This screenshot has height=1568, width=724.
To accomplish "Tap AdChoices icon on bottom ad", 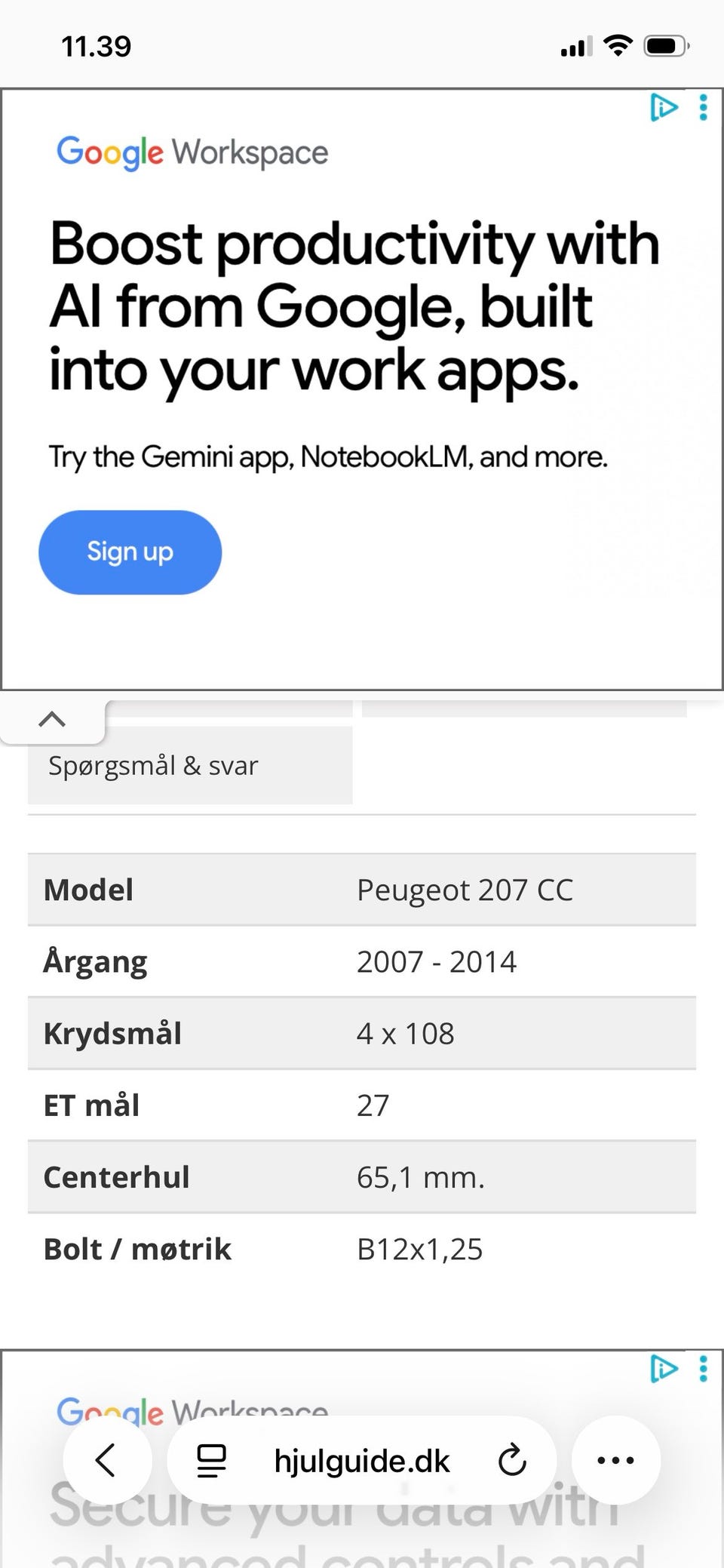I will [663, 1368].
